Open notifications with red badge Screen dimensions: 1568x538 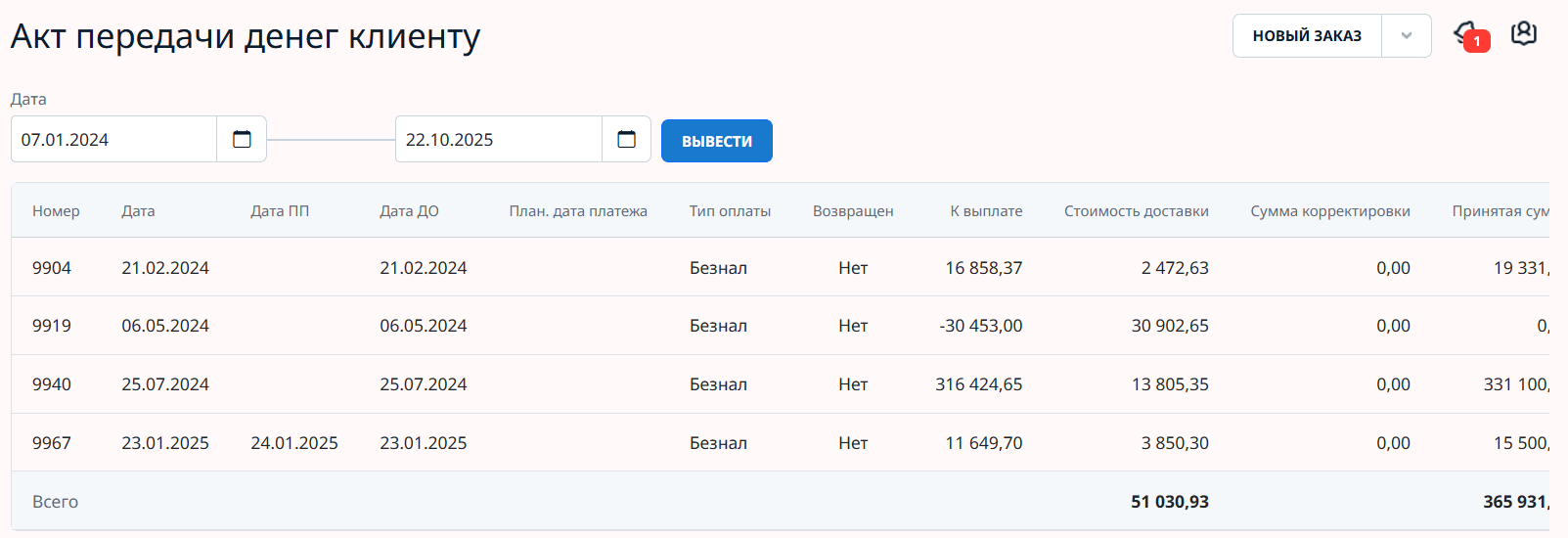coord(1469,36)
